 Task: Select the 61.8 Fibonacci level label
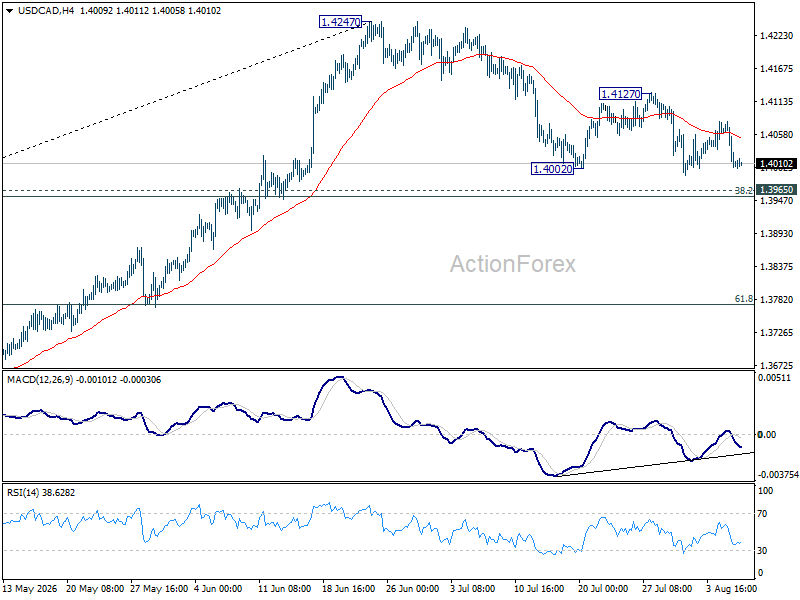point(744,299)
